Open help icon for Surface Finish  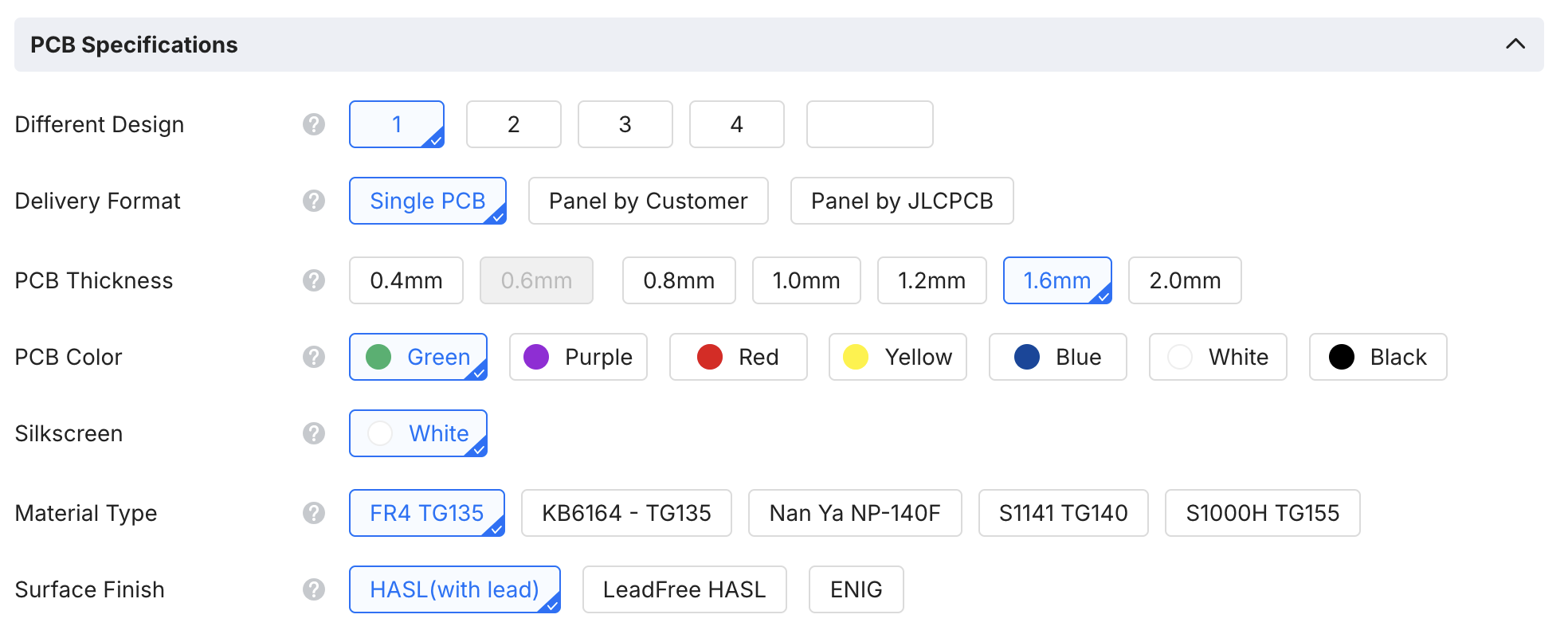click(314, 589)
